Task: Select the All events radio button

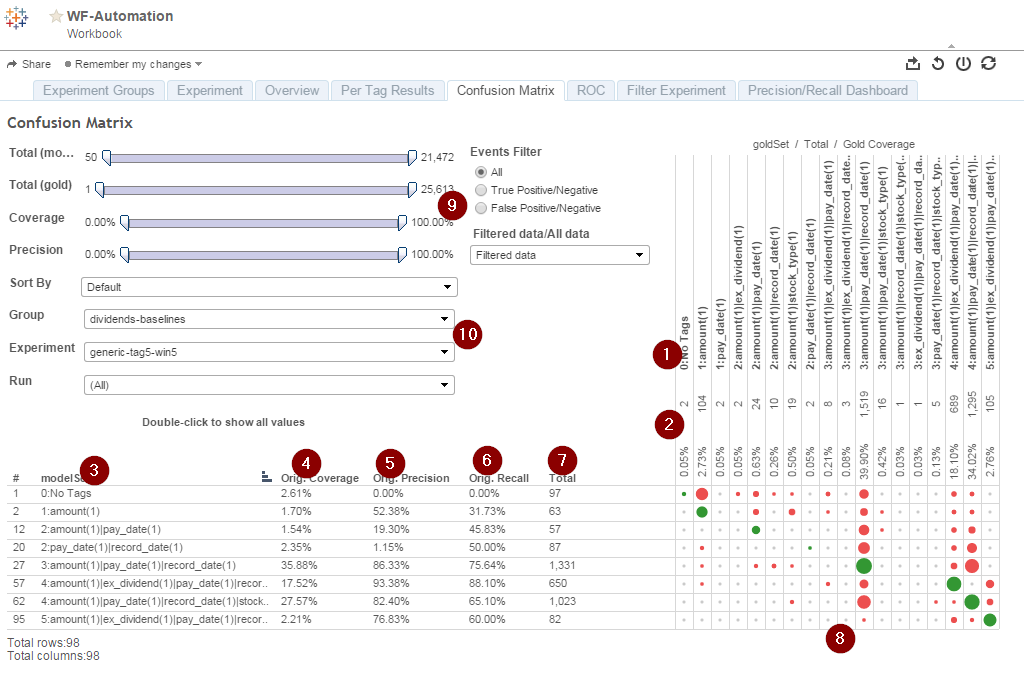Action: click(481, 172)
